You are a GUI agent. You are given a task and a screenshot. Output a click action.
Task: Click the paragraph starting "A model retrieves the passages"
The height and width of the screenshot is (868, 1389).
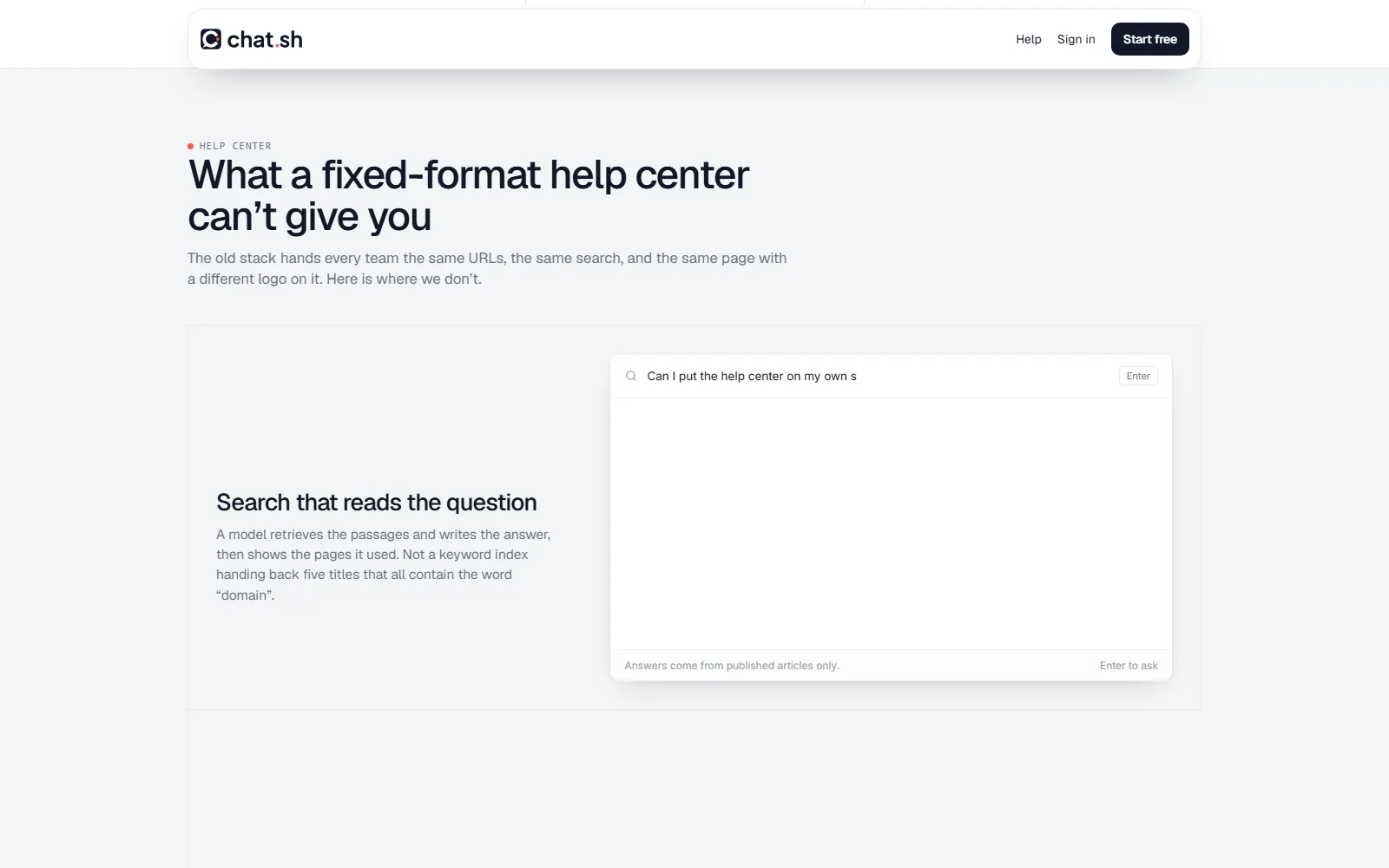[x=384, y=565]
